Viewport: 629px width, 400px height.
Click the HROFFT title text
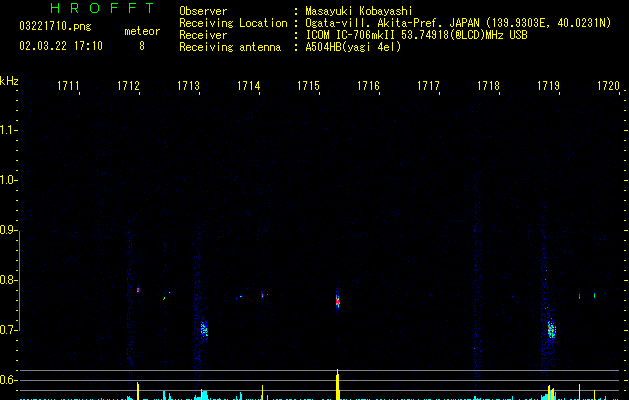click(x=102, y=8)
